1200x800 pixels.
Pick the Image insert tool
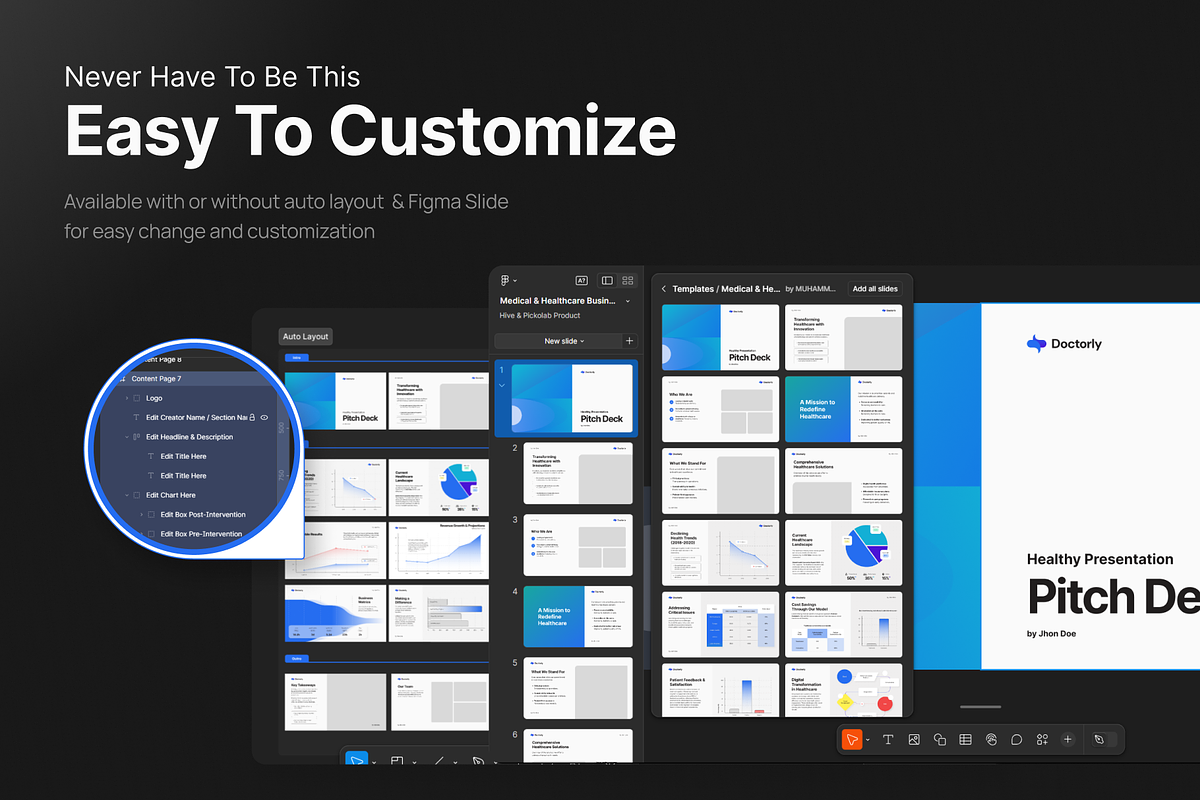[x=914, y=739]
